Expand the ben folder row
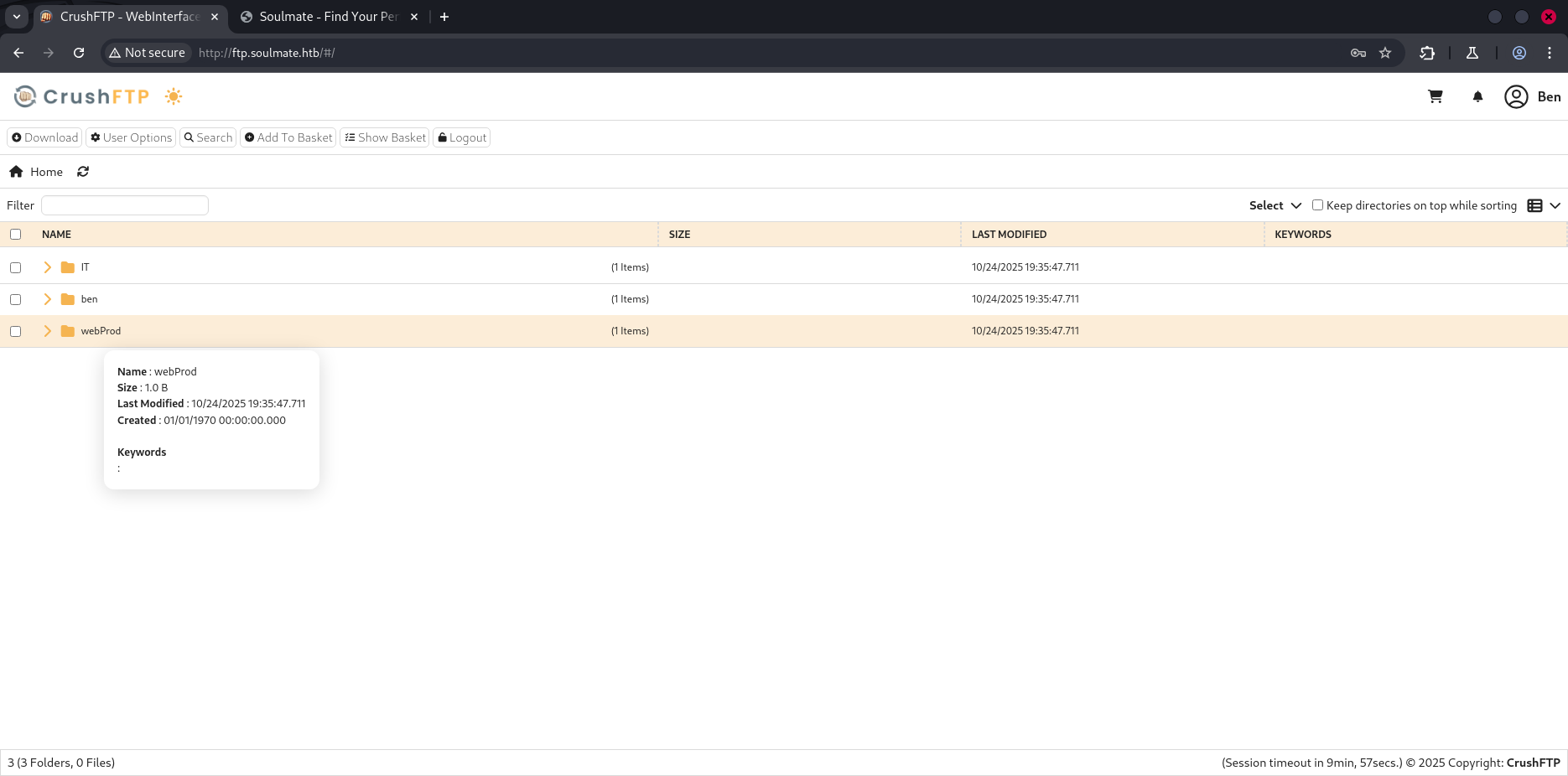This screenshot has height=776, width=1568. point(48,298)
